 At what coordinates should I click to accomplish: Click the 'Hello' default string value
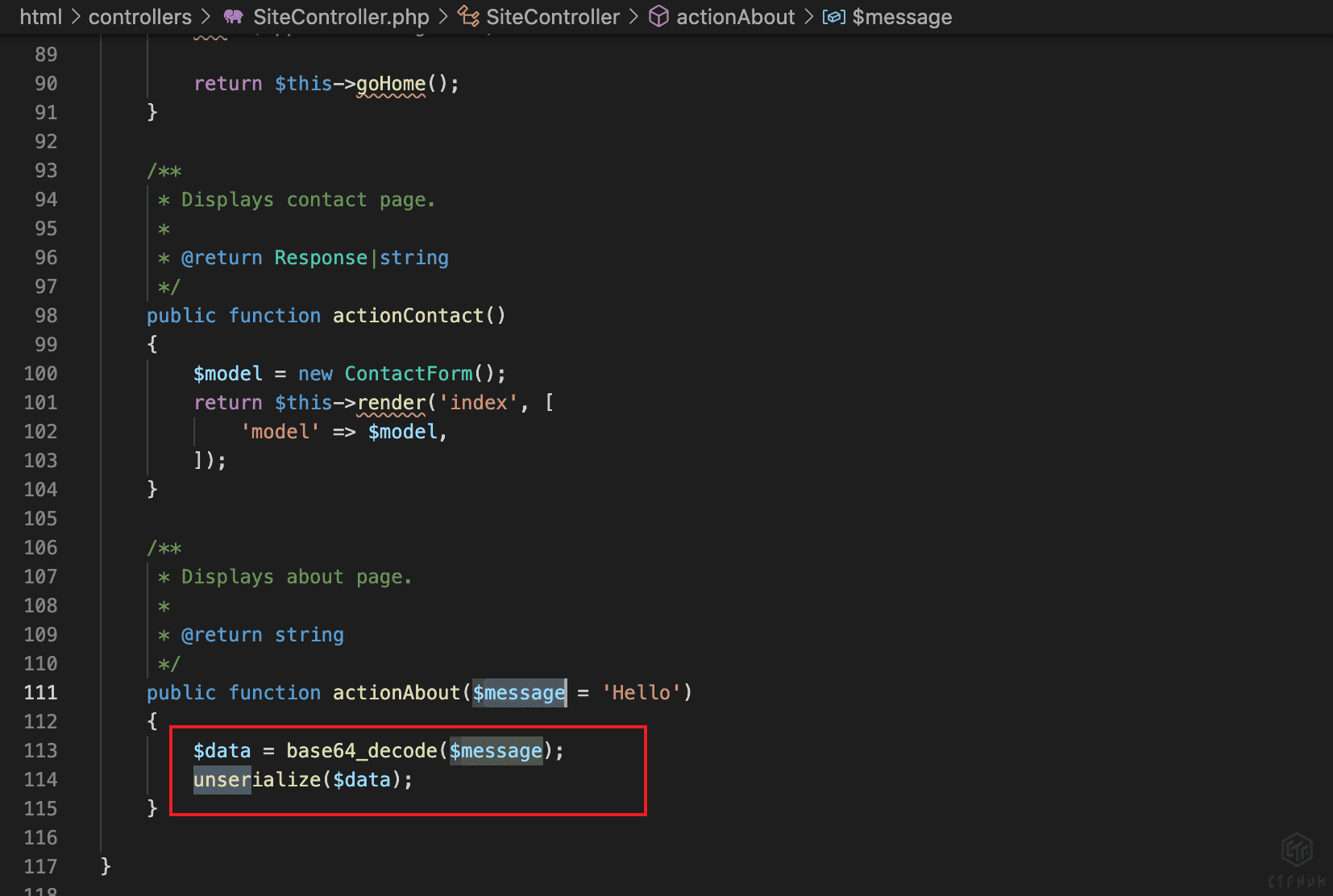pos(642,693)
